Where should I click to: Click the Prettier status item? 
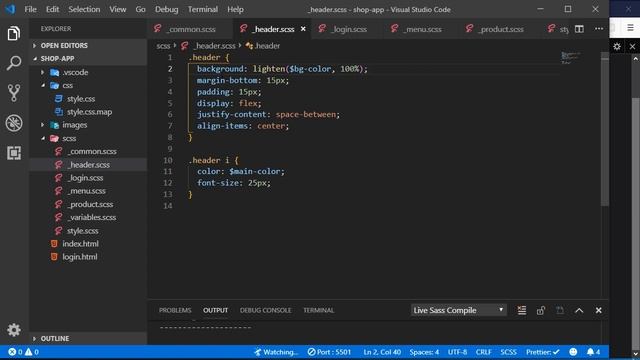pyautogui.click(x=542, y=352)
